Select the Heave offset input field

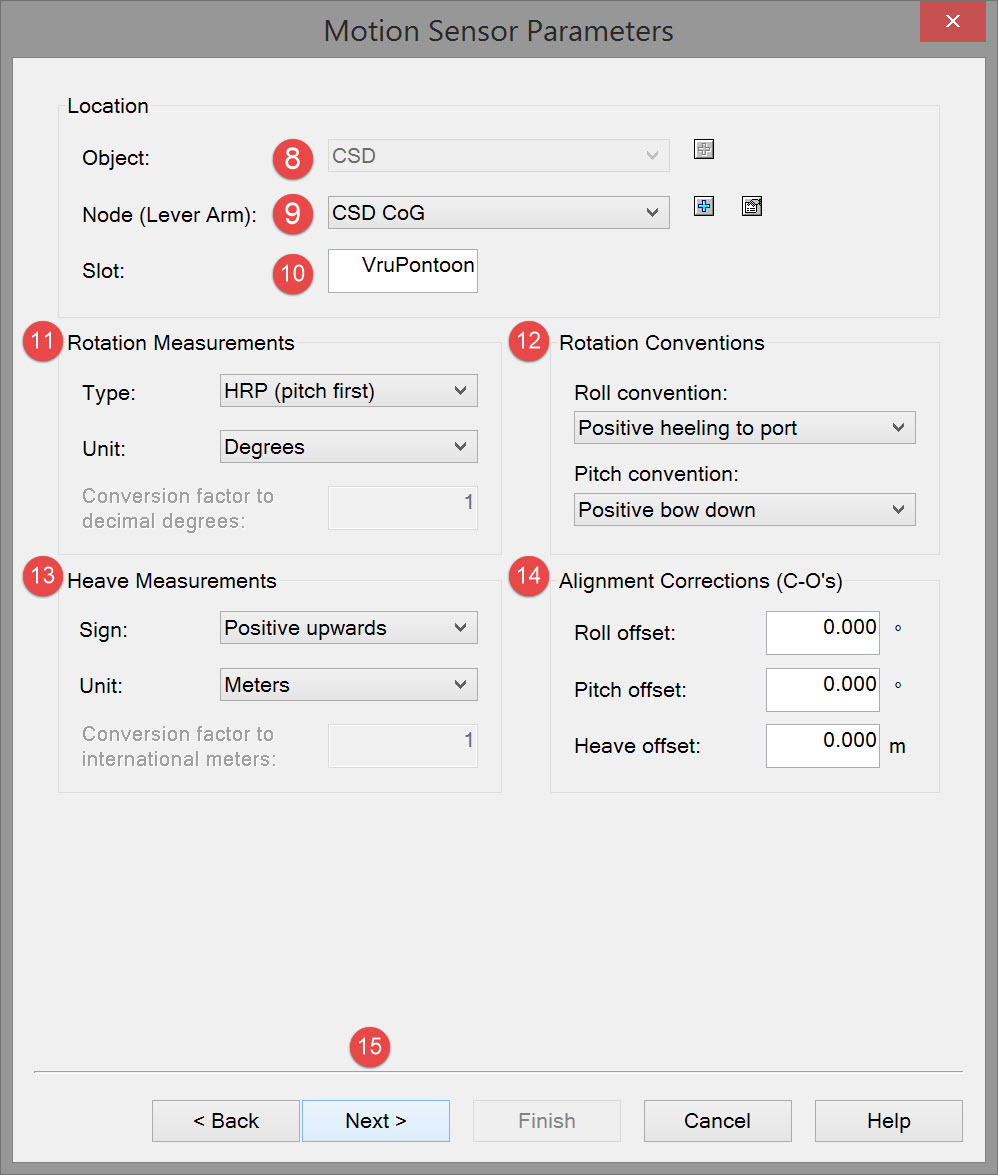[x=822, y=746]
